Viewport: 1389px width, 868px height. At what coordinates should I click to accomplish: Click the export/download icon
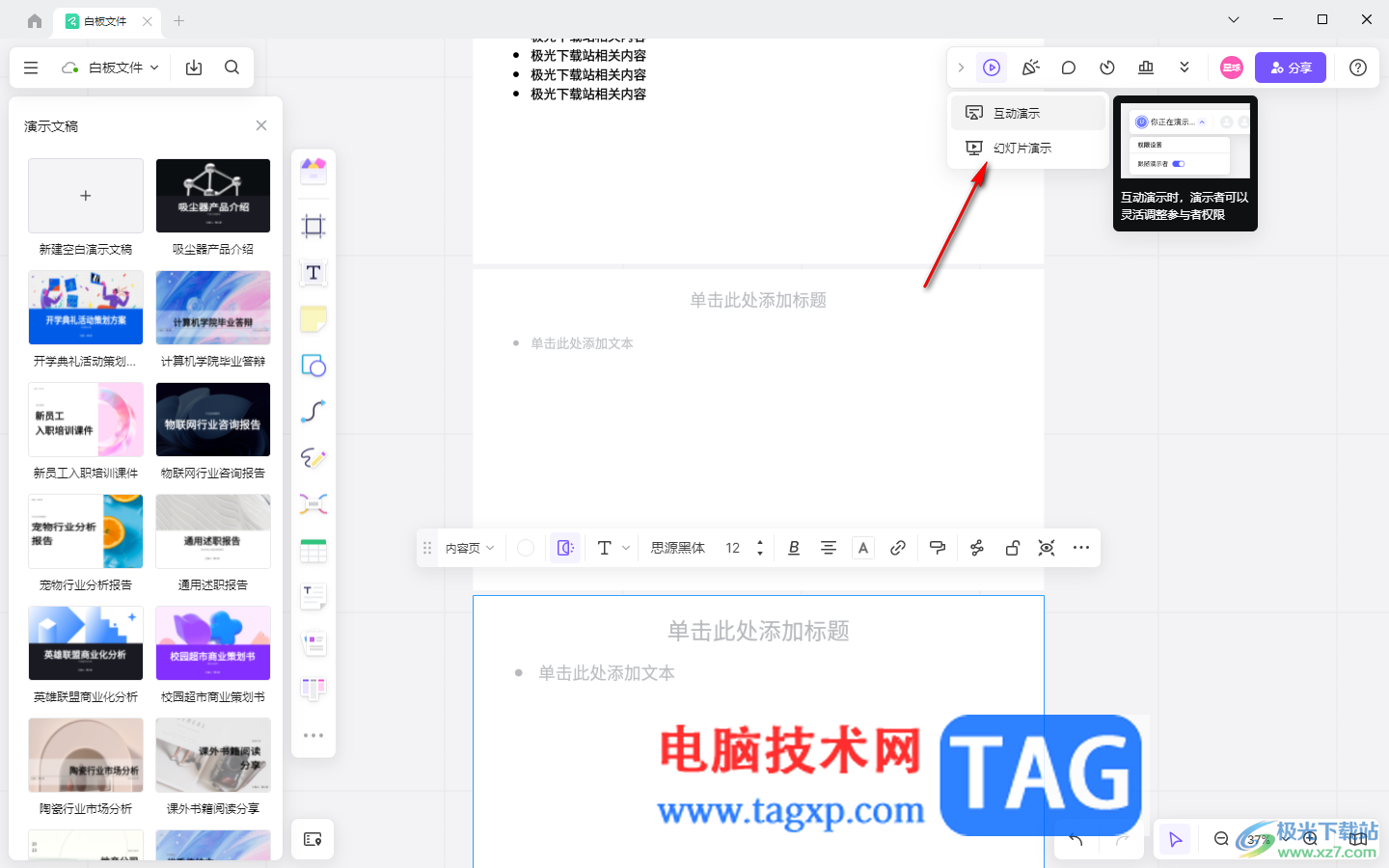coord(194,68)
